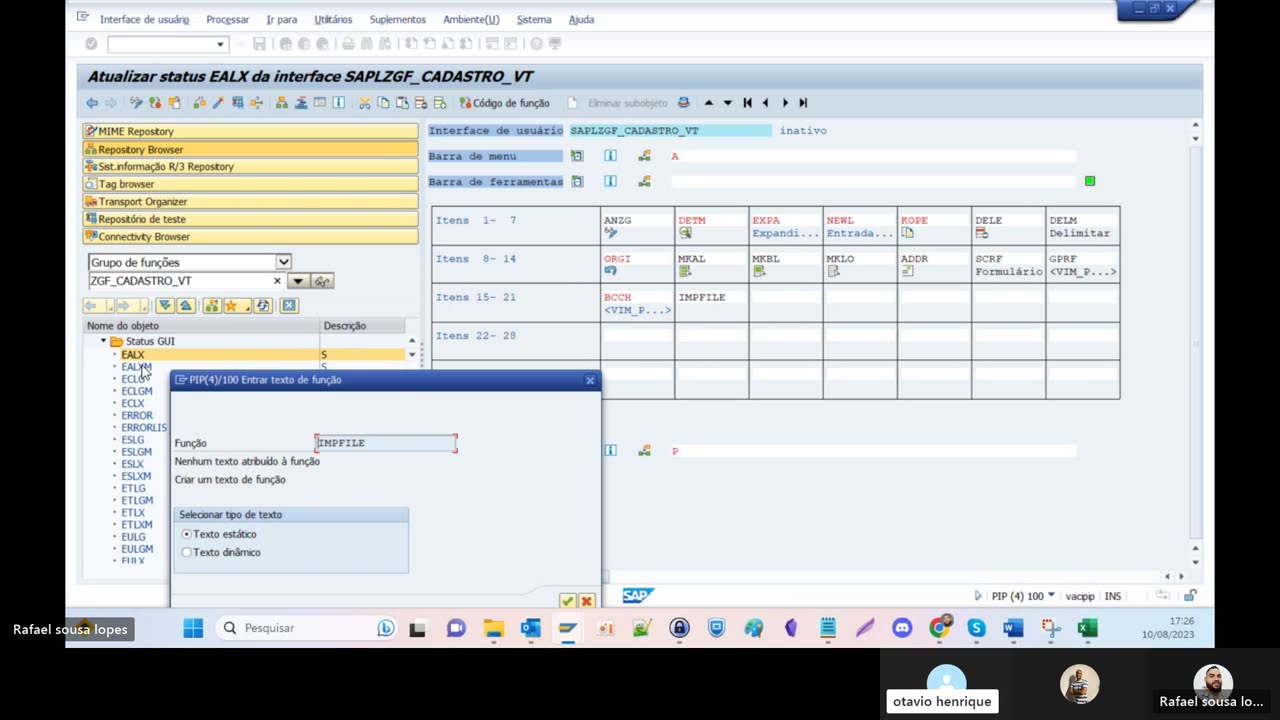This screenshot has height=720, width=1280.
Task: Open Outlook from Windows taskbar
Action: click(x=530, y=628)
